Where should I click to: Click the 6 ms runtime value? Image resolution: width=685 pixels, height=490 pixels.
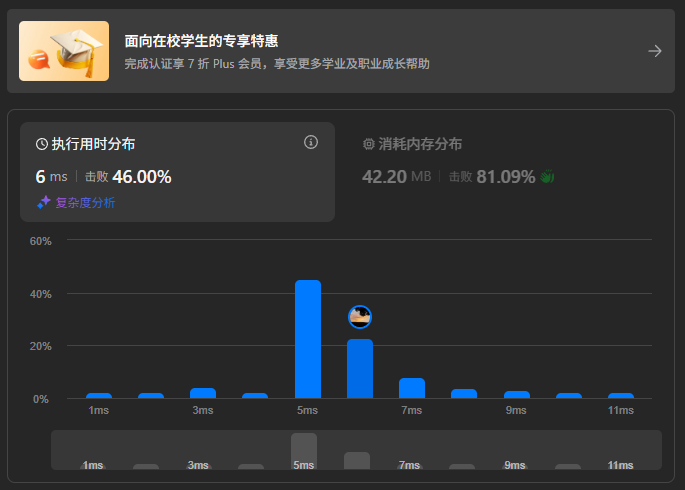pos(52,177)
